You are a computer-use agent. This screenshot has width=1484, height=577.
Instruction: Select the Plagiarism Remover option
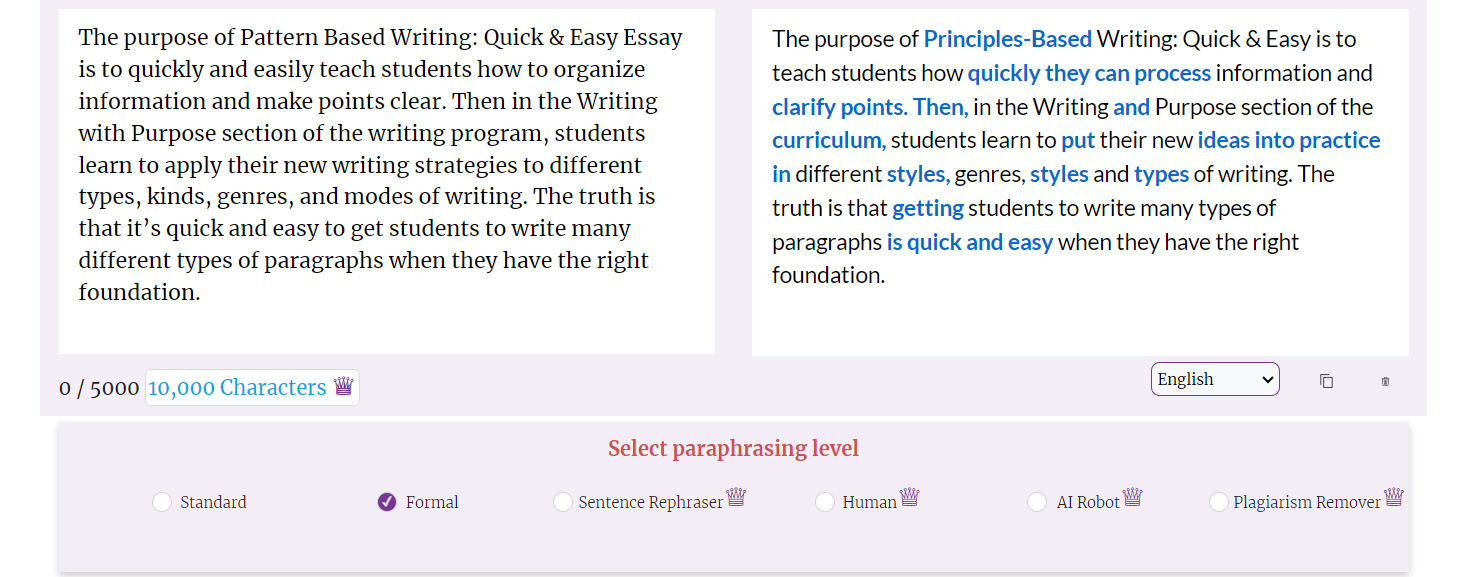(1218, 502)
